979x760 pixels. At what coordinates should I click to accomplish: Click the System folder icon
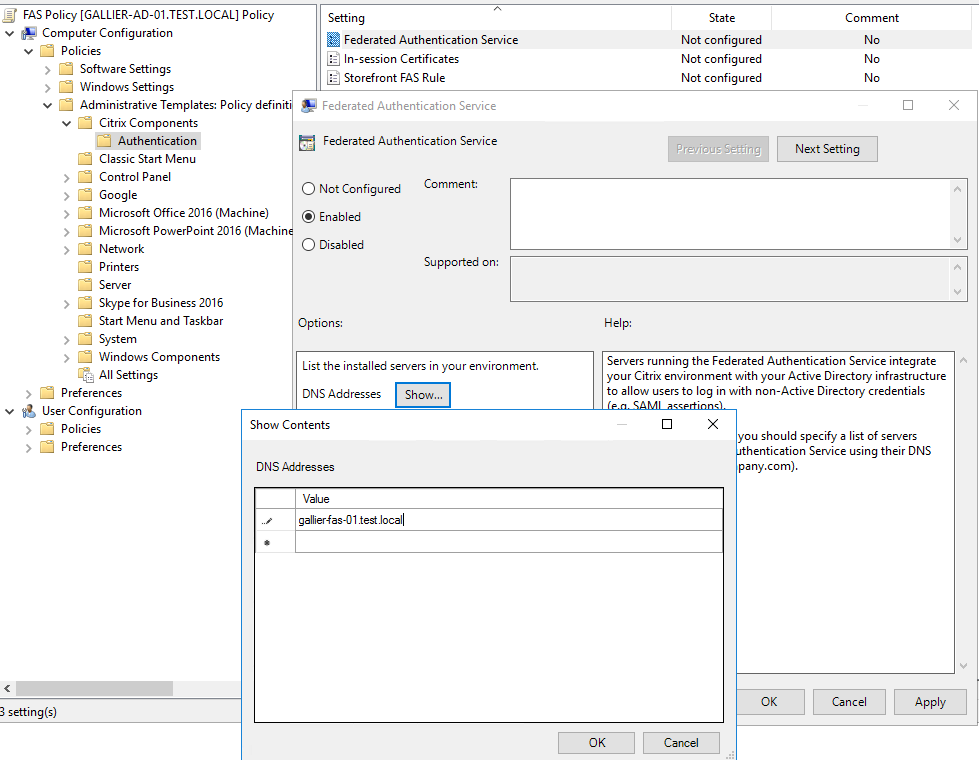click(86, 338)
